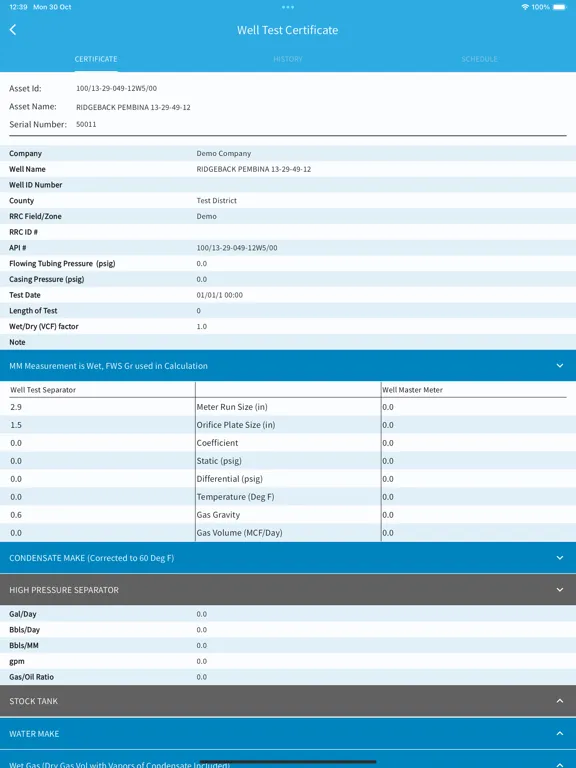Screen dimensions: 576x768
Task: Select the Bbls/MM value 0.0
Action: [x=202, y=645]
